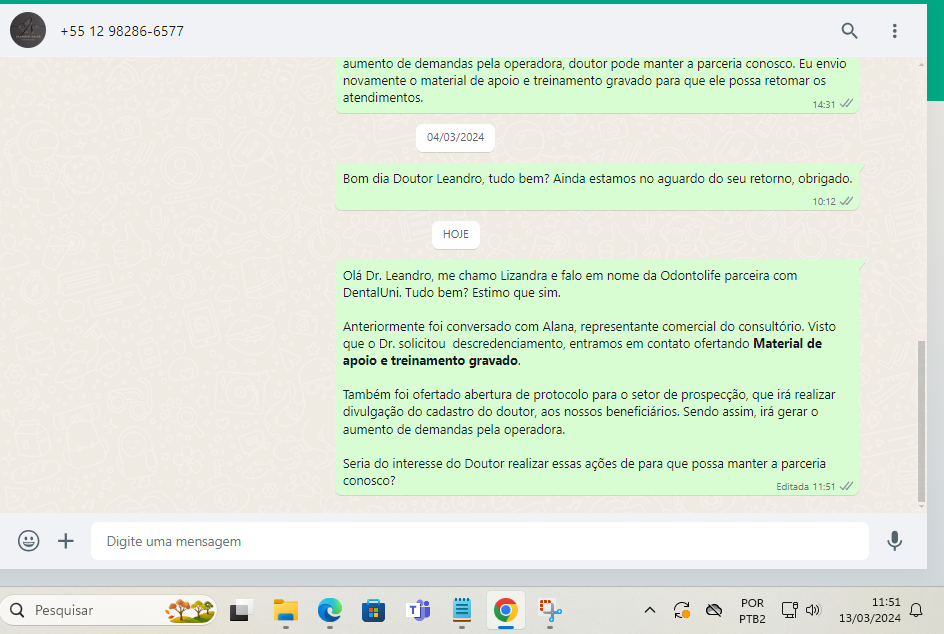Open the network settings tray icon
The width and height of the screenshot is (944, 634).
[x=789, y=610]
